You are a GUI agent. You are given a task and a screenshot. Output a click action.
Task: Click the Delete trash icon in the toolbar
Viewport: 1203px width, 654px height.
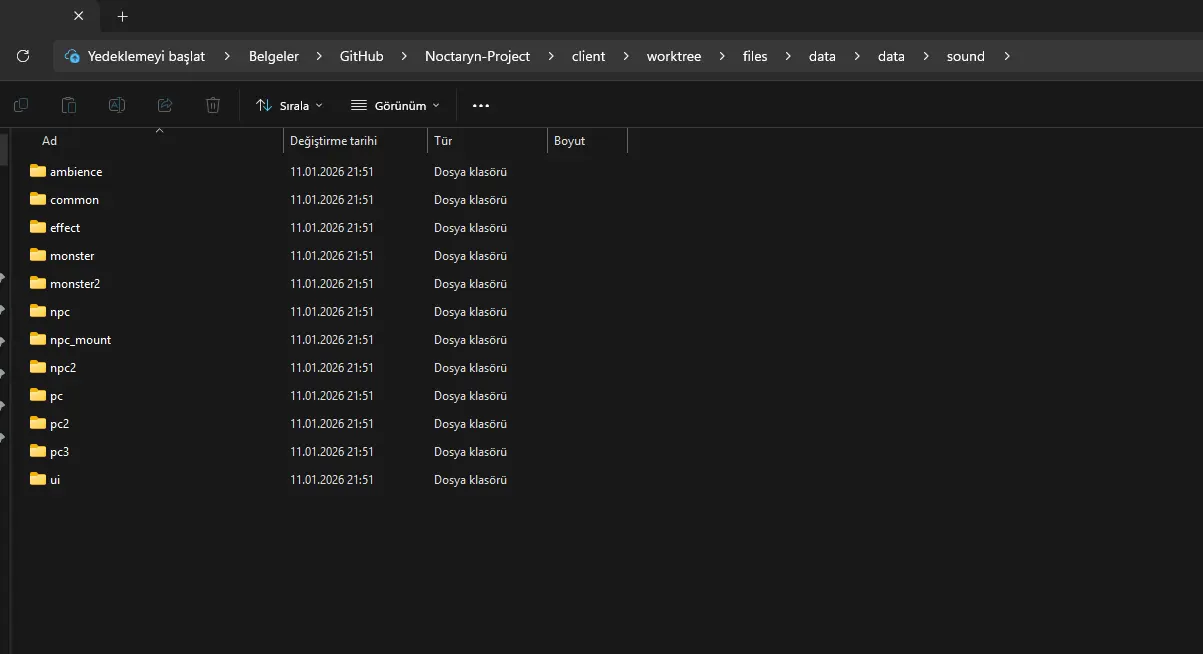coord(213,105)
